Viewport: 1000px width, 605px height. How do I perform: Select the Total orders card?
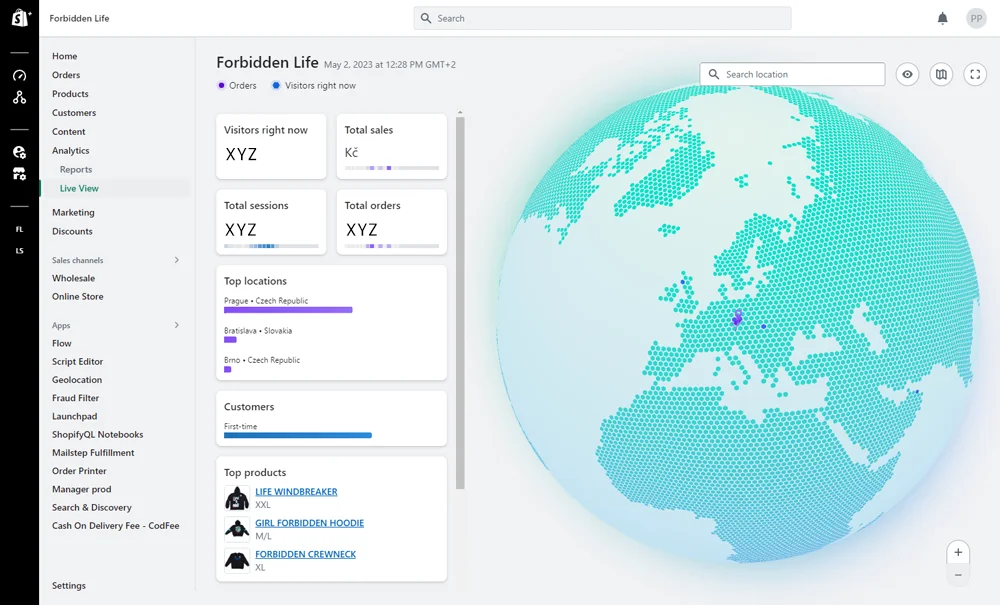tap(392, 222)
